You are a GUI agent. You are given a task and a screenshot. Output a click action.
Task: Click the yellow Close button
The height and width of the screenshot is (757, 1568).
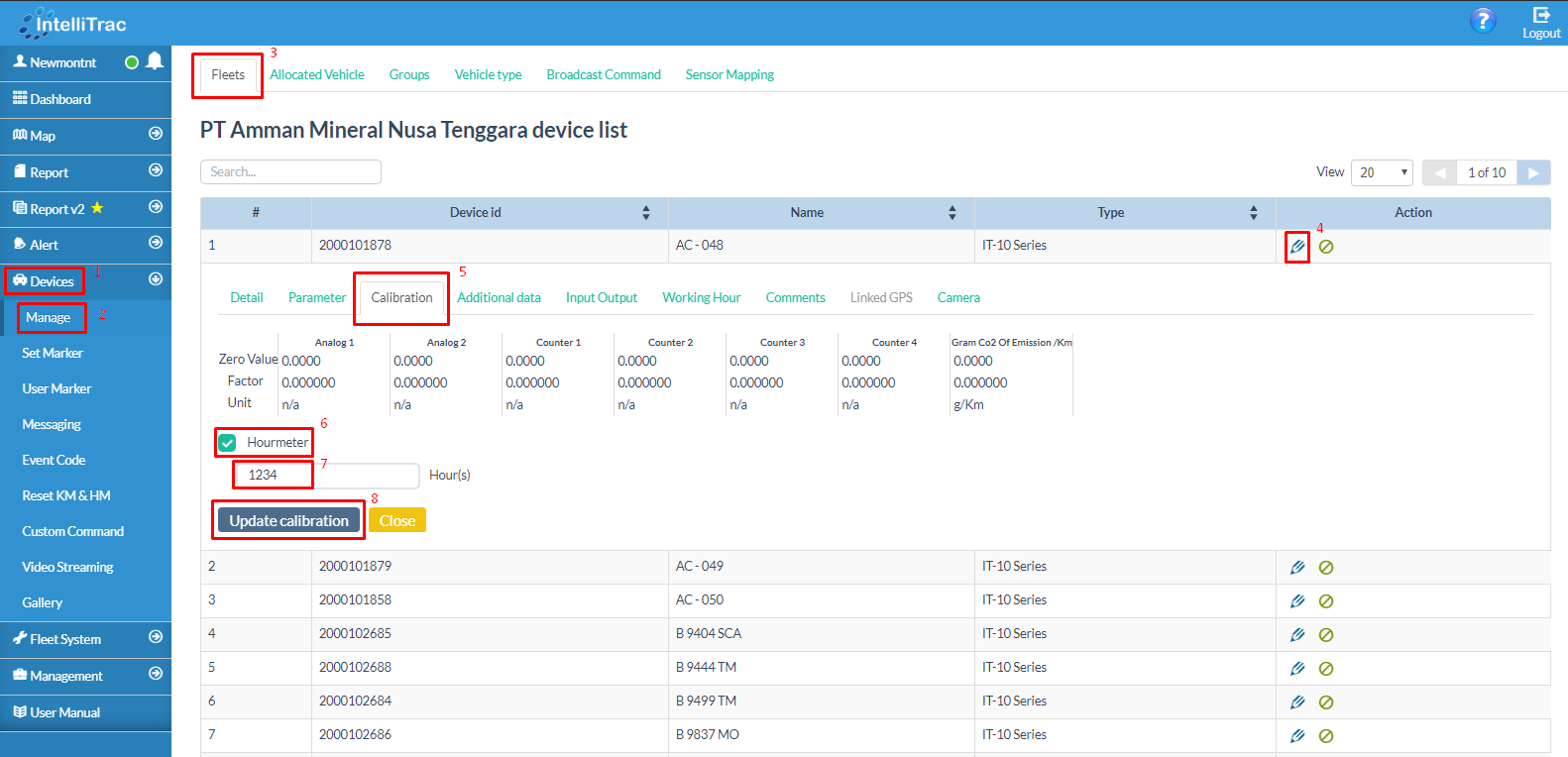pos(396,521)
